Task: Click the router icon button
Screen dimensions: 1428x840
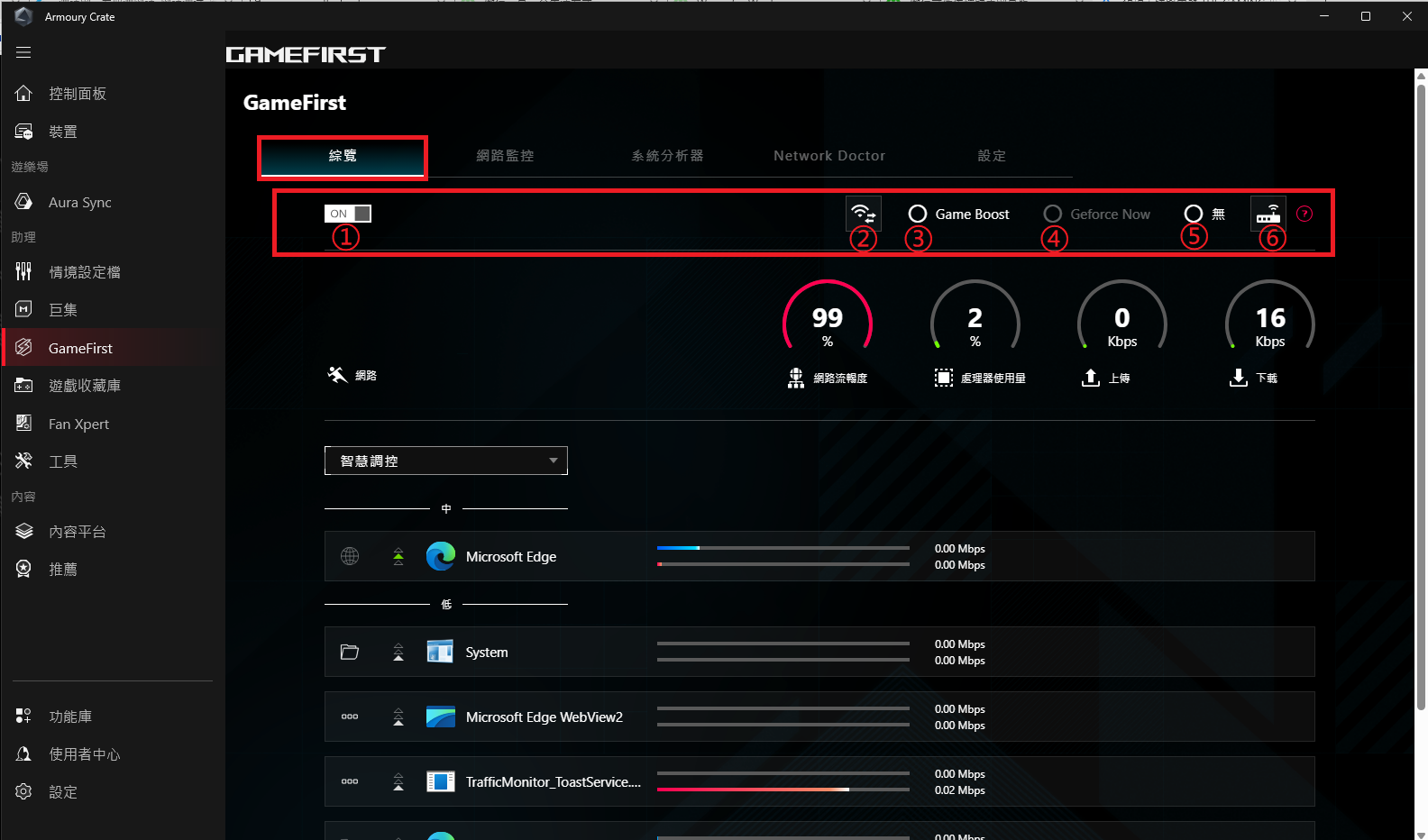Action: coord(1268,214)
